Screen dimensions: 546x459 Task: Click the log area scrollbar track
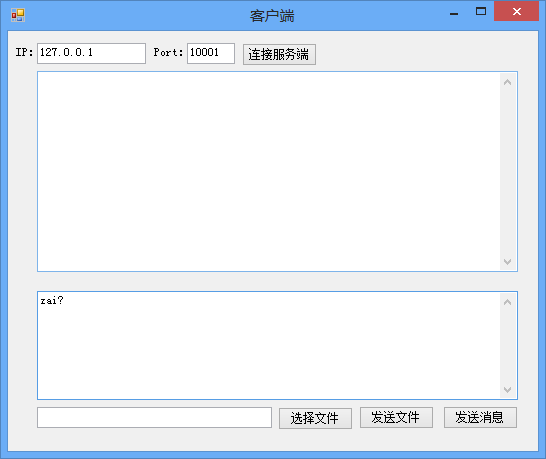(x=508, y=172)
